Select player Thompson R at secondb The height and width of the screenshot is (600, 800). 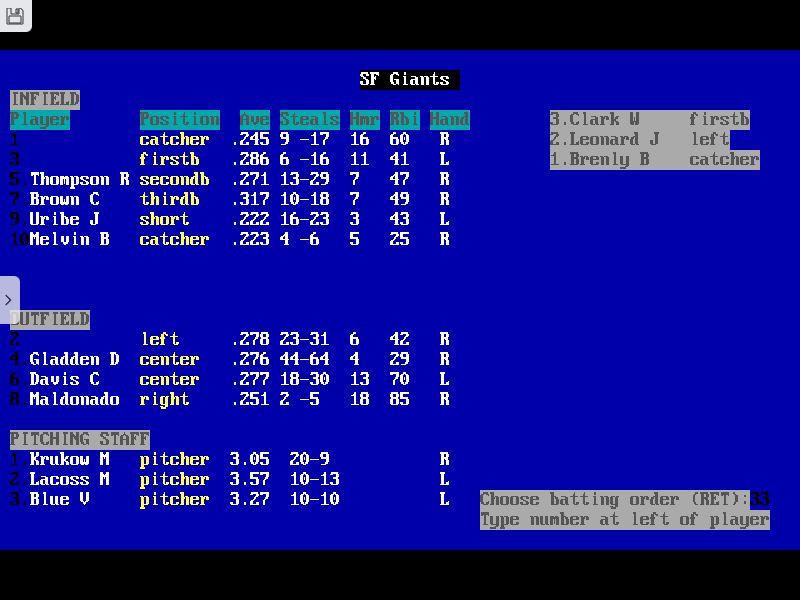click(80, 179)
